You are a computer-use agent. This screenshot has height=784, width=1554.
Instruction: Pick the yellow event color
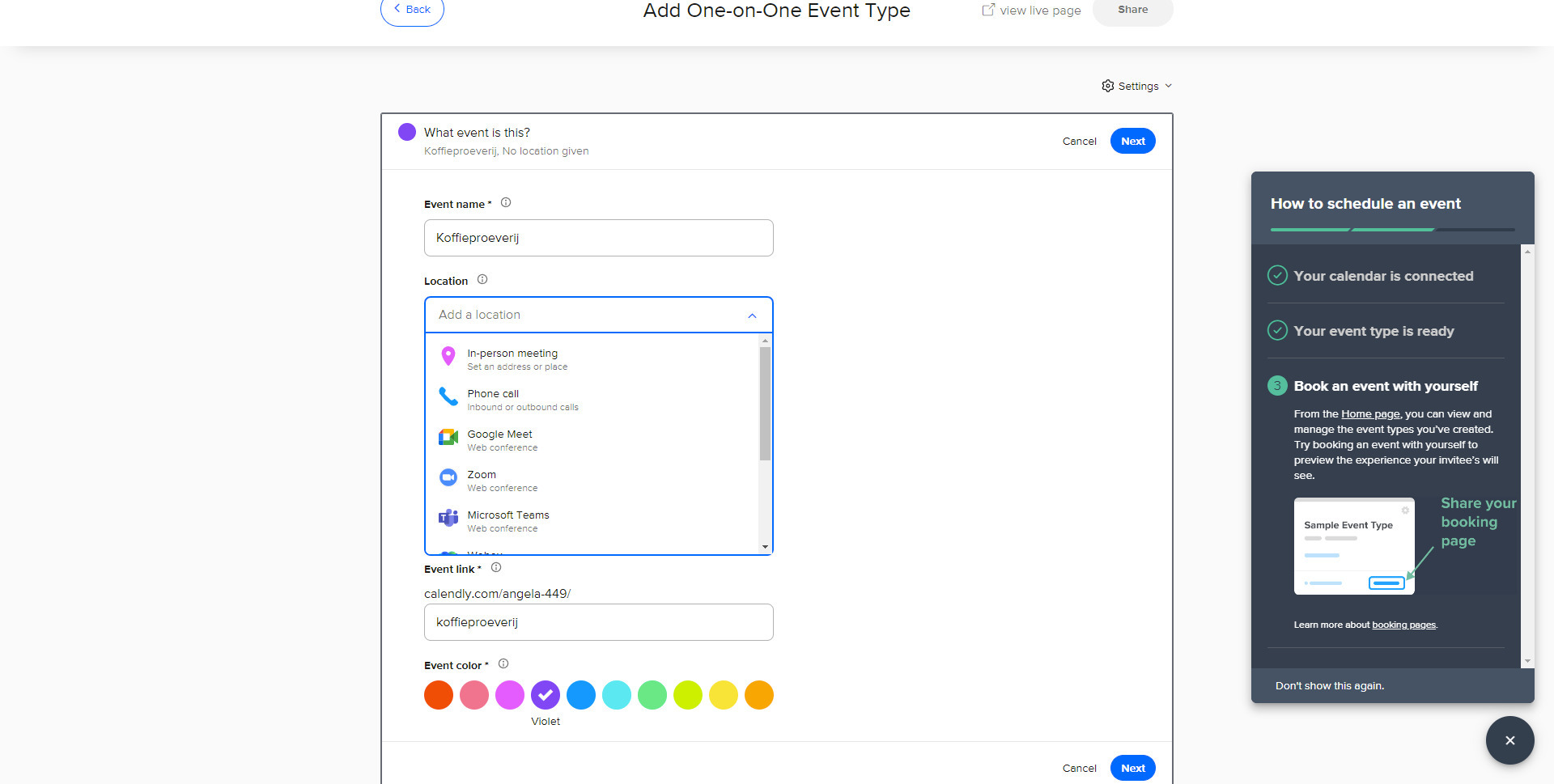click(724, 695)
